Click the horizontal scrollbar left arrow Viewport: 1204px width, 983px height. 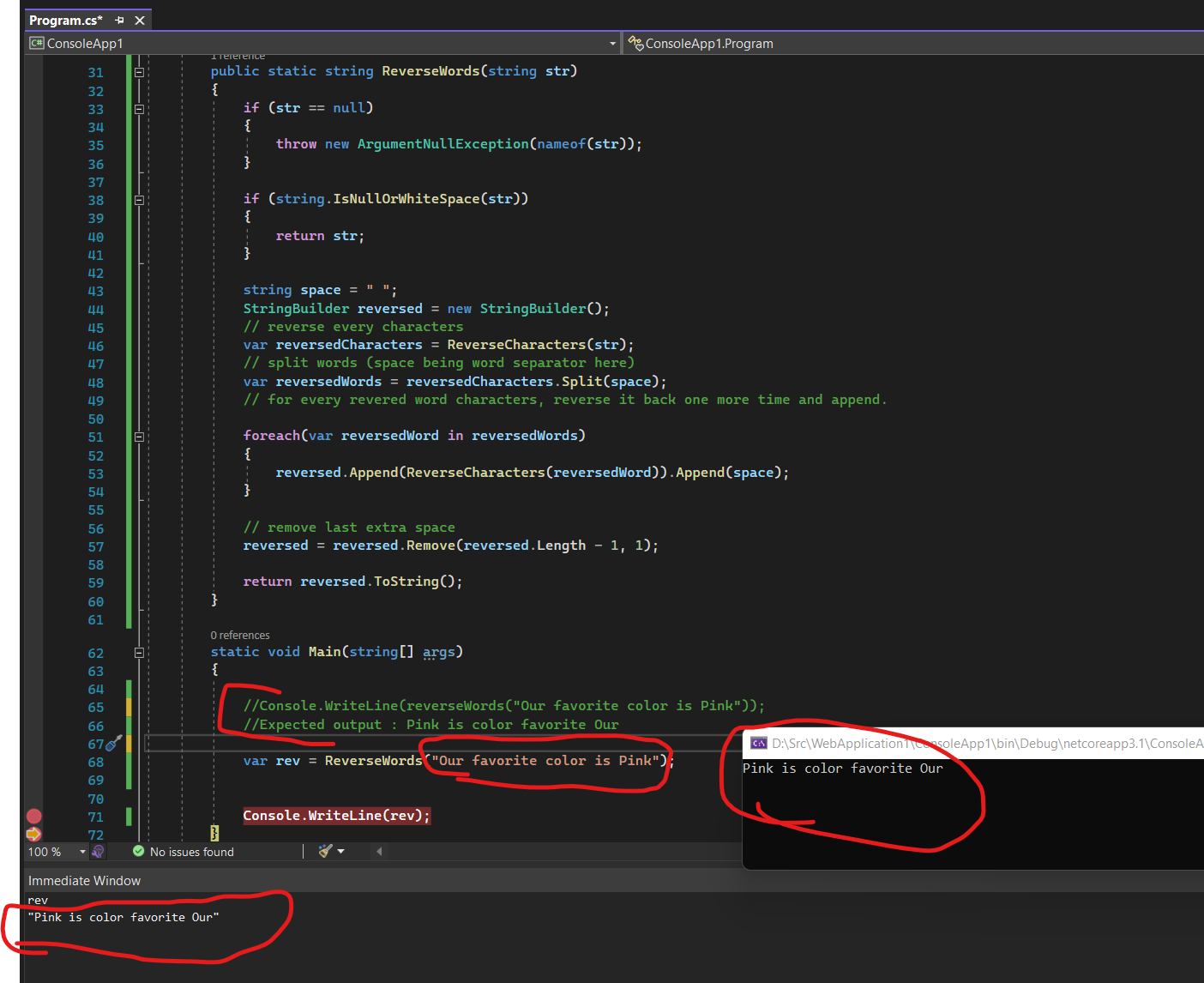(379, 851)
